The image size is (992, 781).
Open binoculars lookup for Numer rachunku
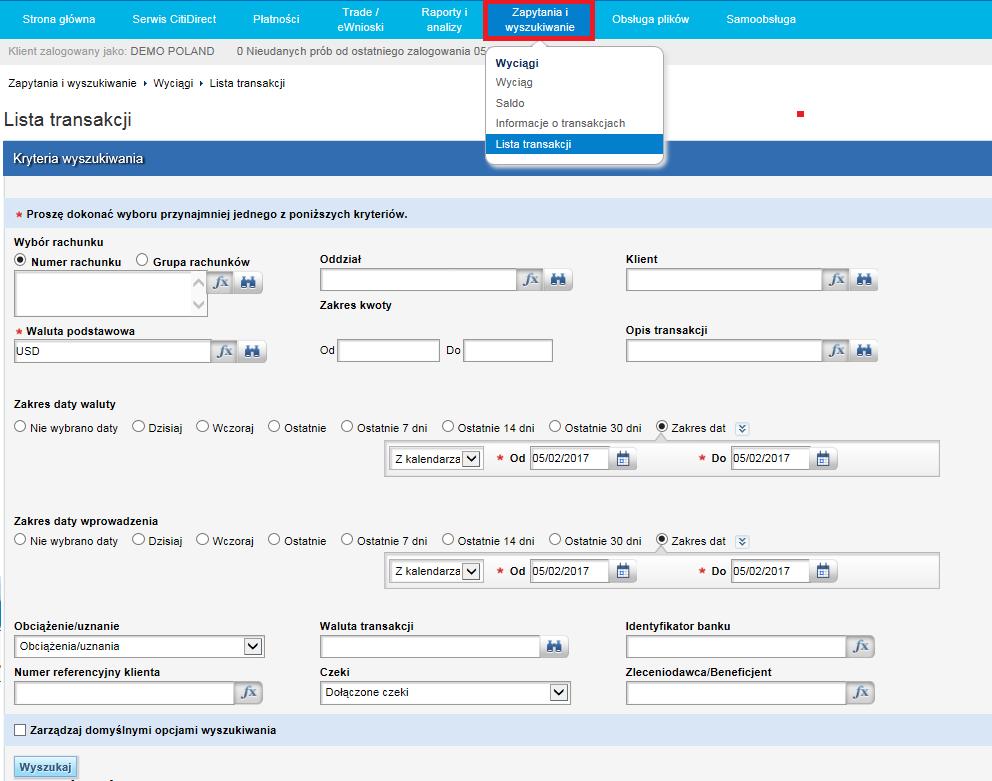[248, 282]
